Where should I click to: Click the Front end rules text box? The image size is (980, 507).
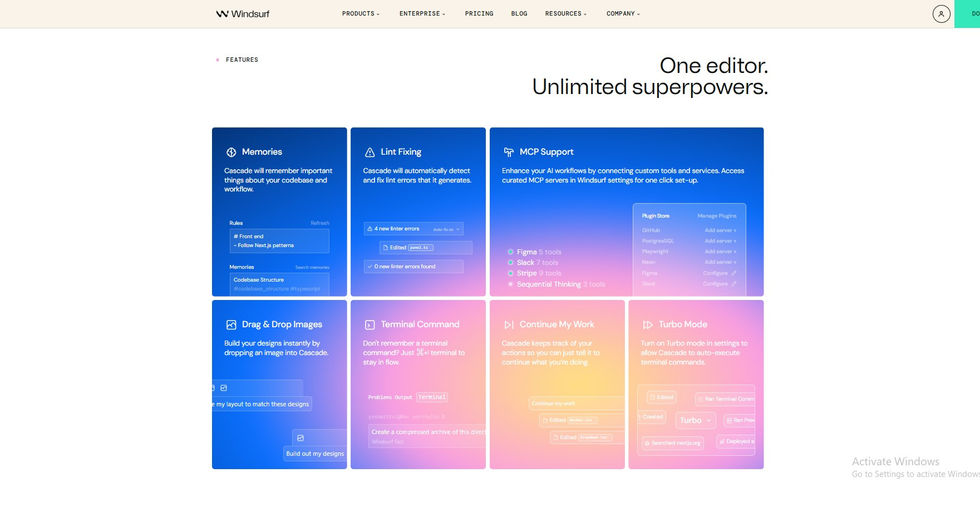coord(279,241)
